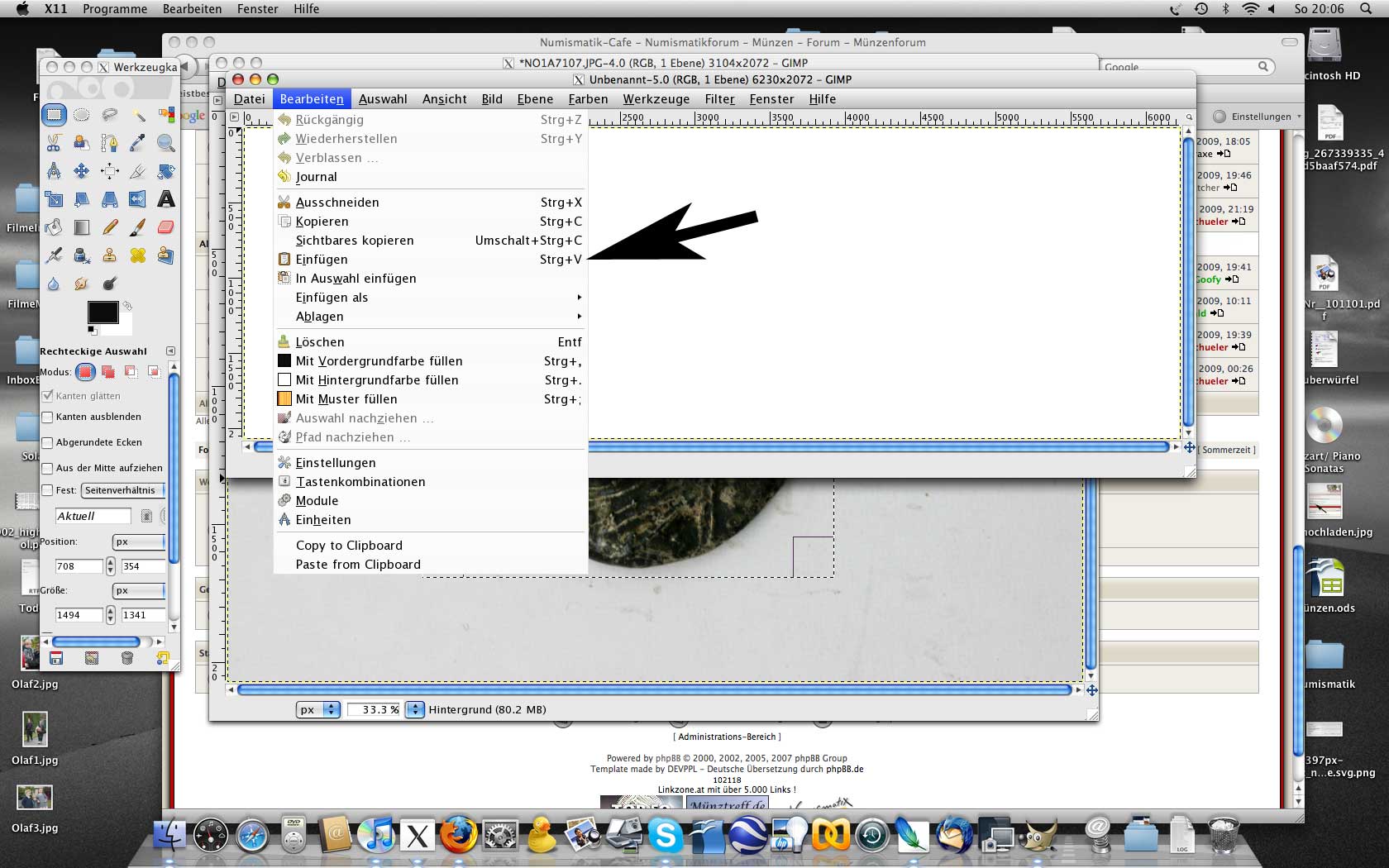The height and width of the screenshot is (868, 1389).
Task: Click Einfügen in the Bearbeiten menu
Action: (x=322, y=260)
